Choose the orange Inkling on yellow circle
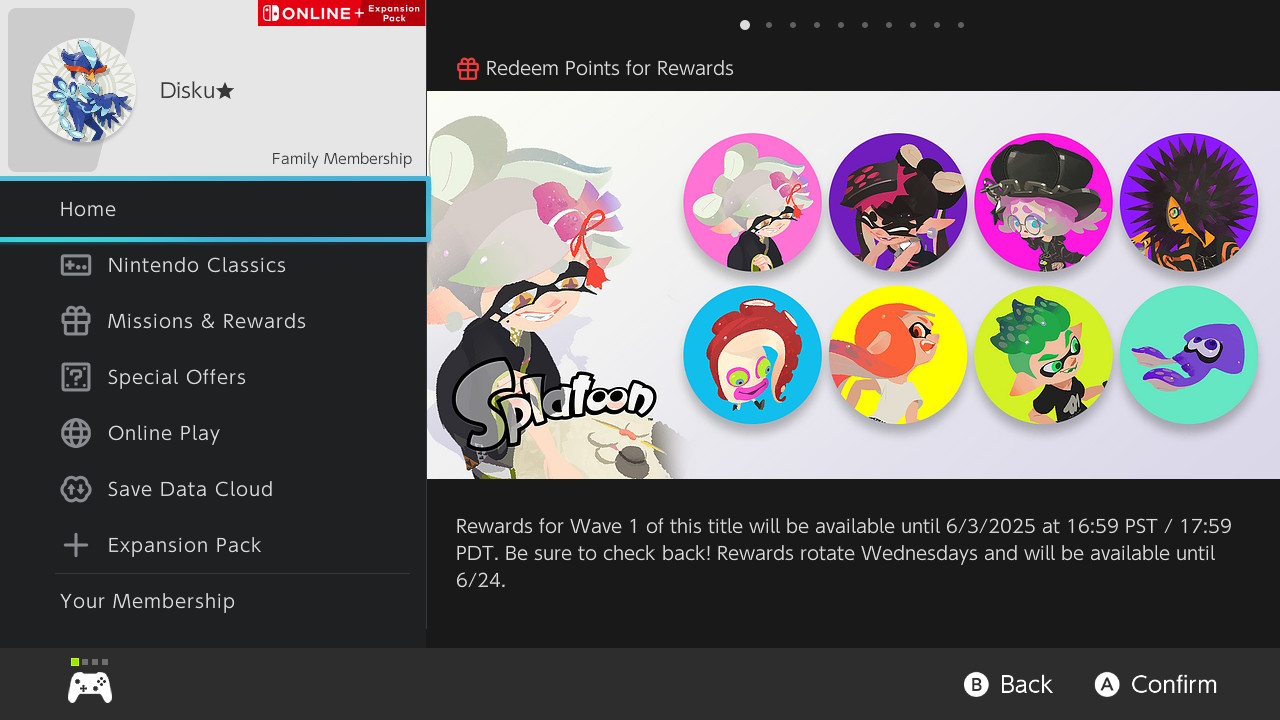Viewport: 1280px width, 720px height. click(897, 355)
